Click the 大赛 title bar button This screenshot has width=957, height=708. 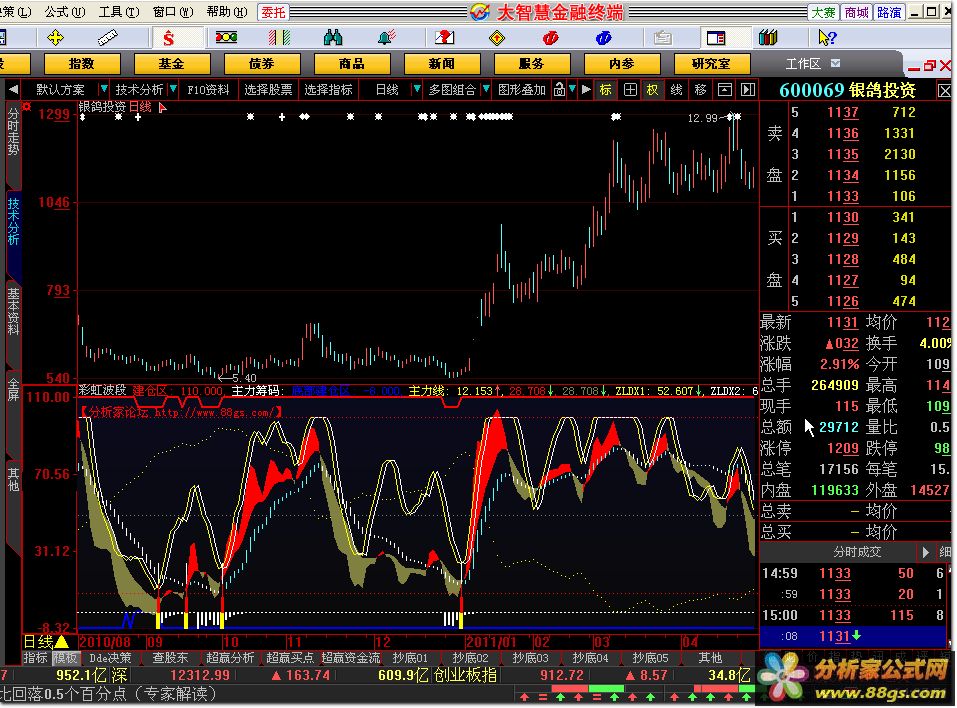point(823,12)
